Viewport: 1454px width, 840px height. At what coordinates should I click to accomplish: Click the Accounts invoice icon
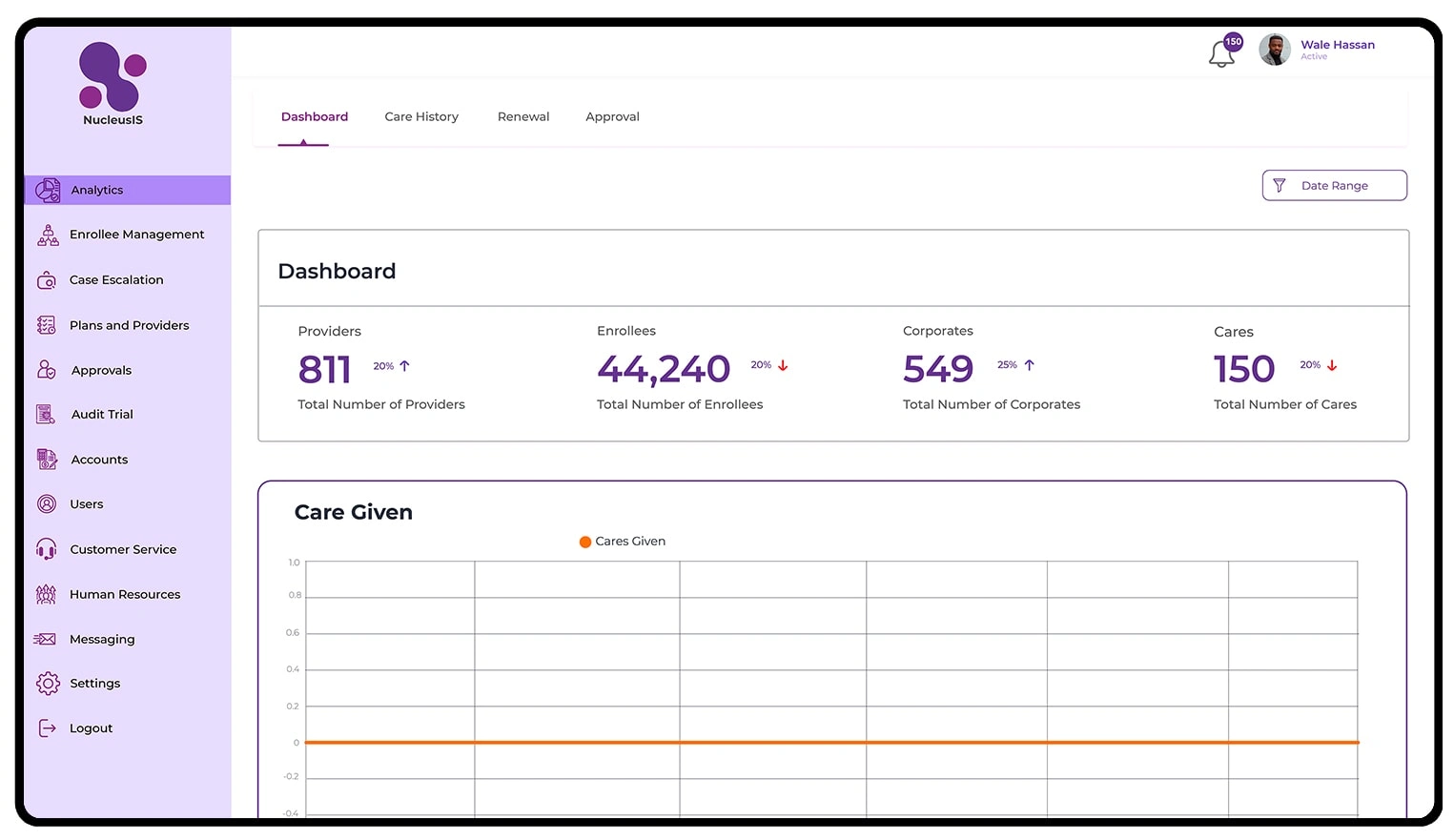[x=47, y=459]
